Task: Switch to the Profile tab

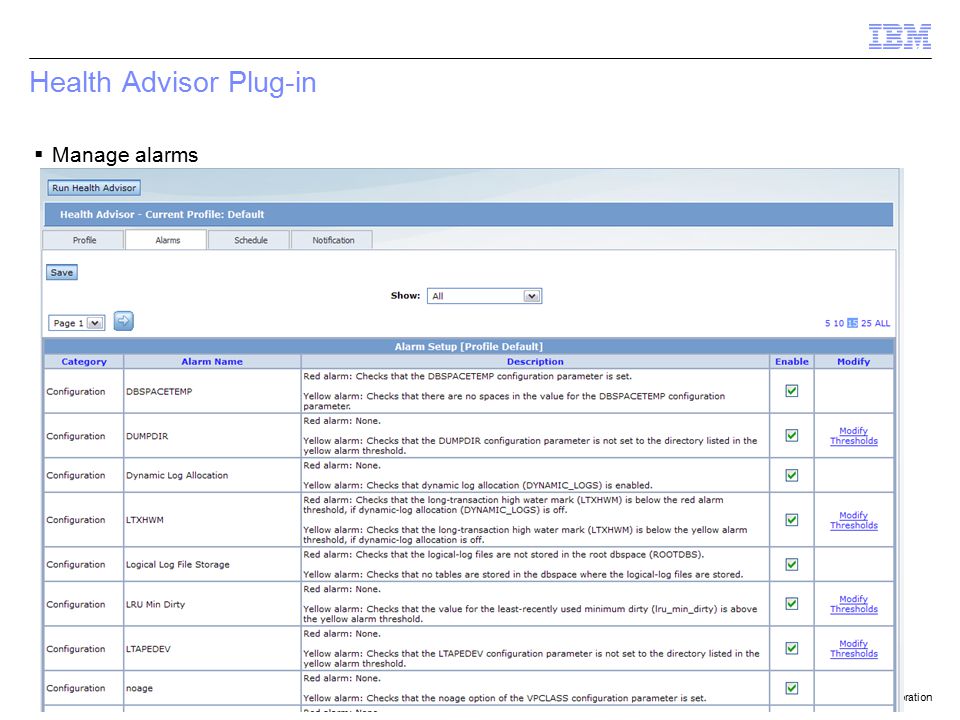Action: coord(84,240)
